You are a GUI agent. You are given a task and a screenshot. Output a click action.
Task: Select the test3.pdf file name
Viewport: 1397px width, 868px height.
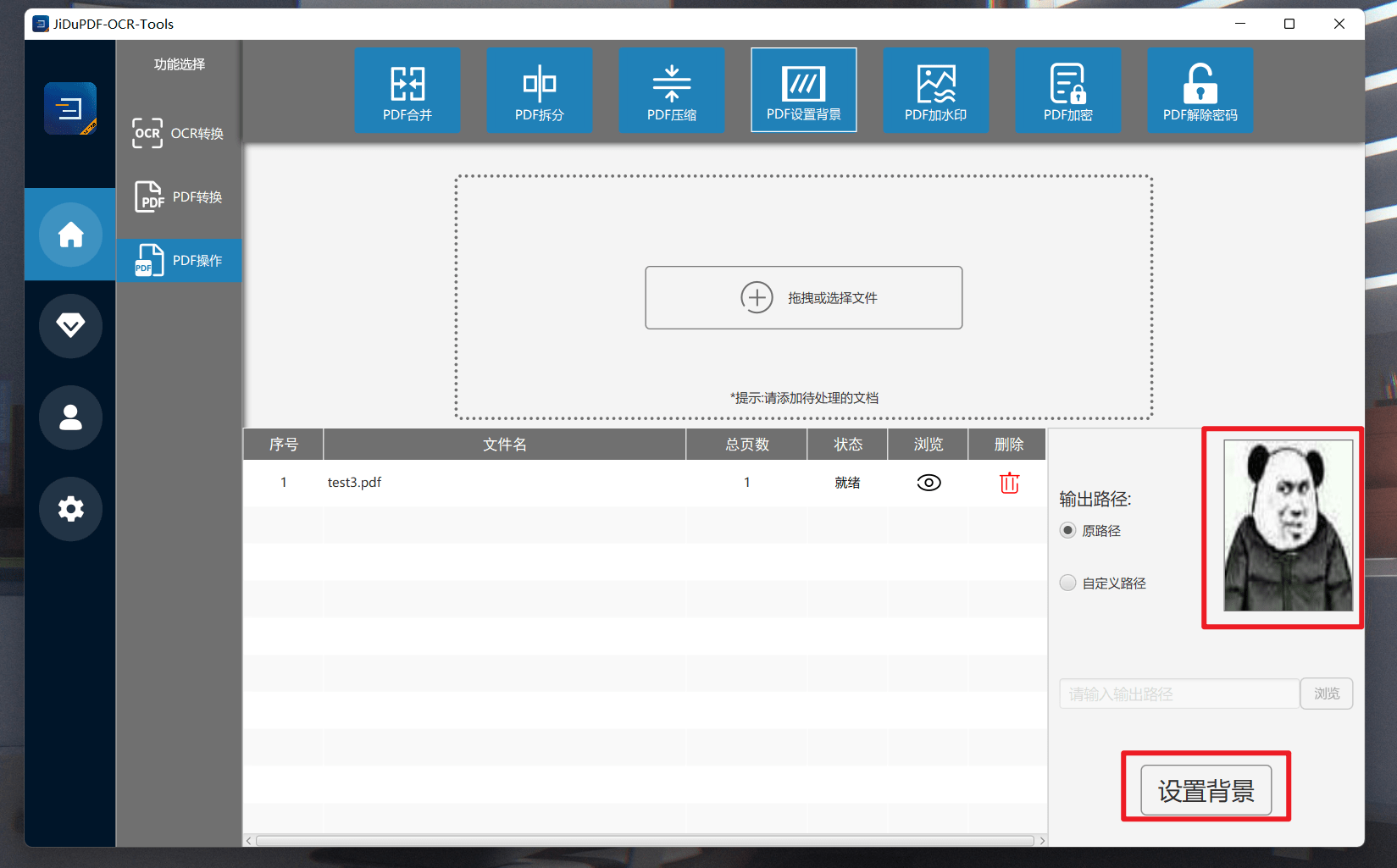point(354,482)
